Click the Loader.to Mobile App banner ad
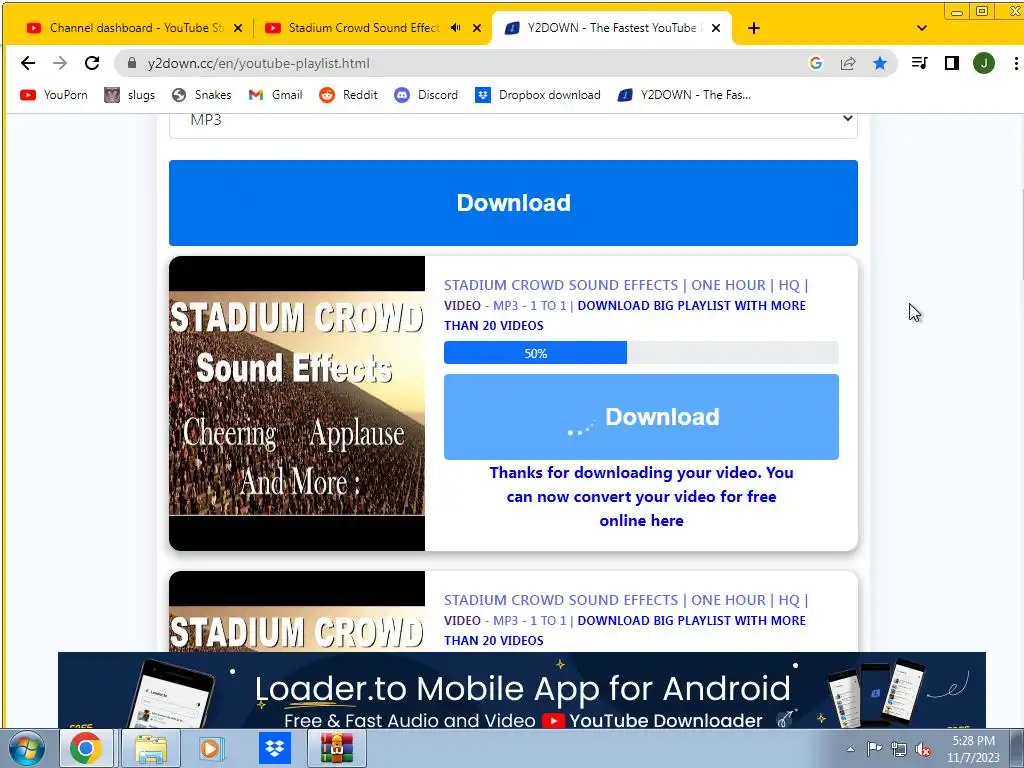The image size is (1024, 768). pyautogui.click(x=522, y=690)
